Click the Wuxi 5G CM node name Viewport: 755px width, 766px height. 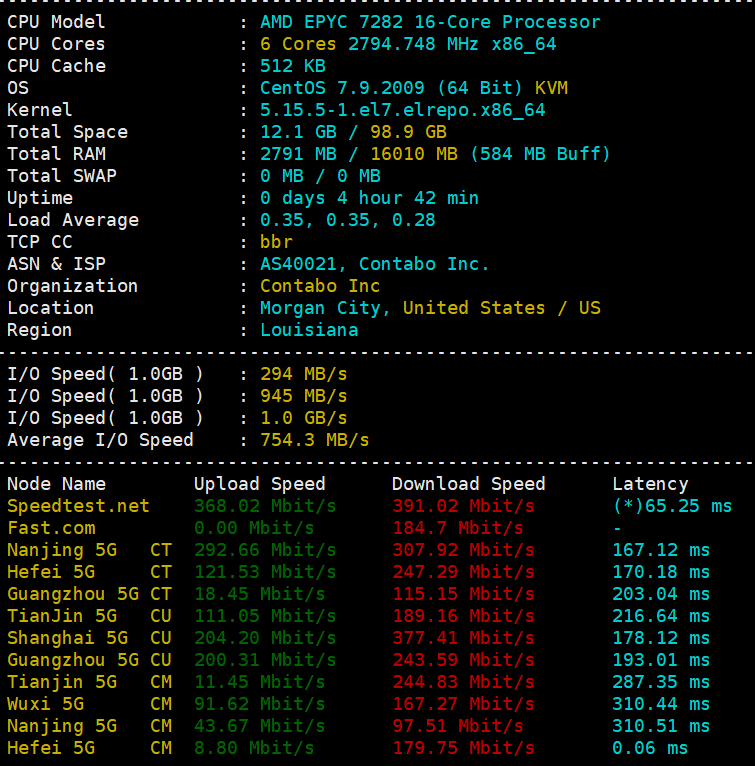89,704
